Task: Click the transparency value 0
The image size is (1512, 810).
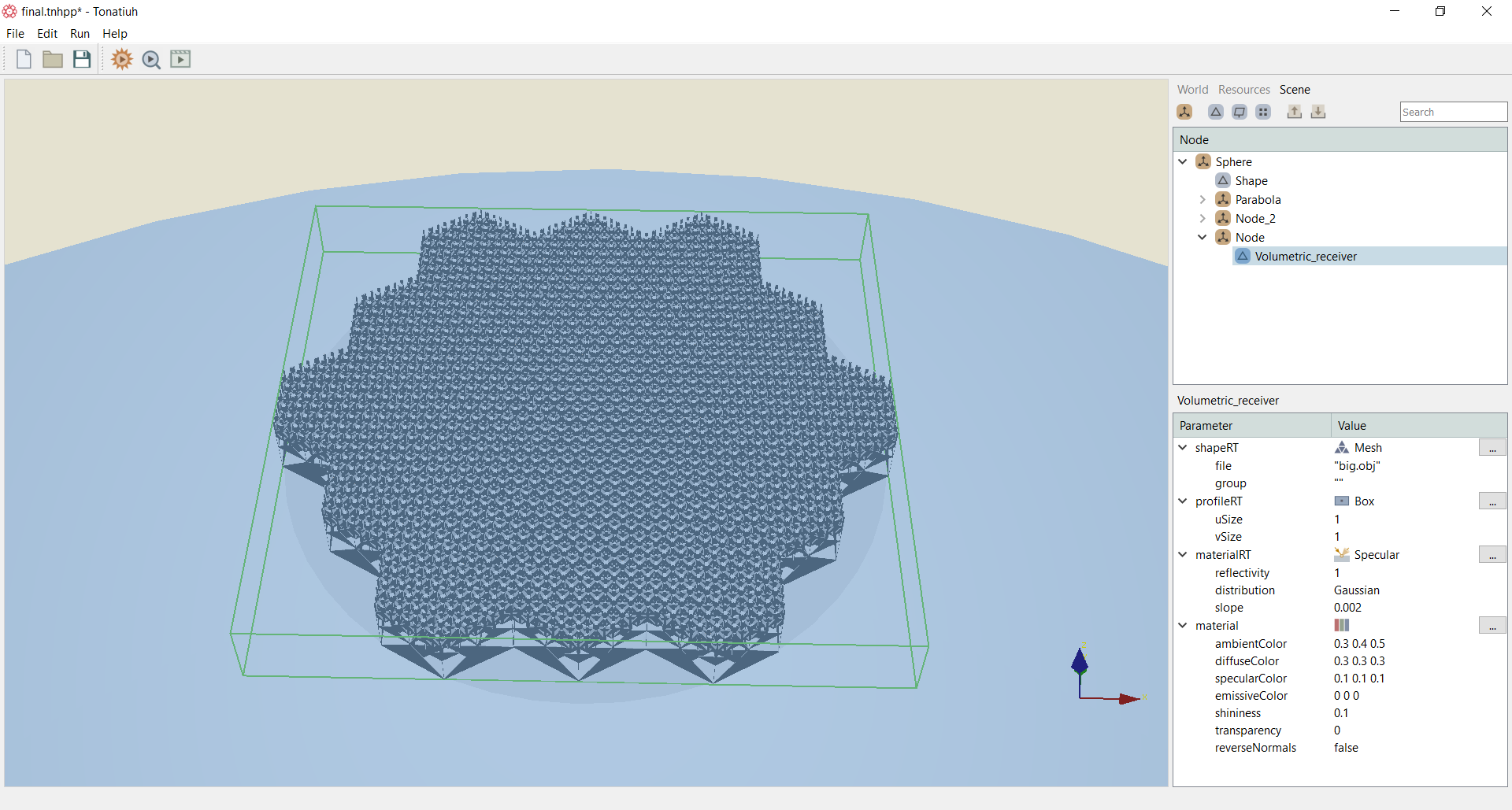Action: [x=1337, y=730]
